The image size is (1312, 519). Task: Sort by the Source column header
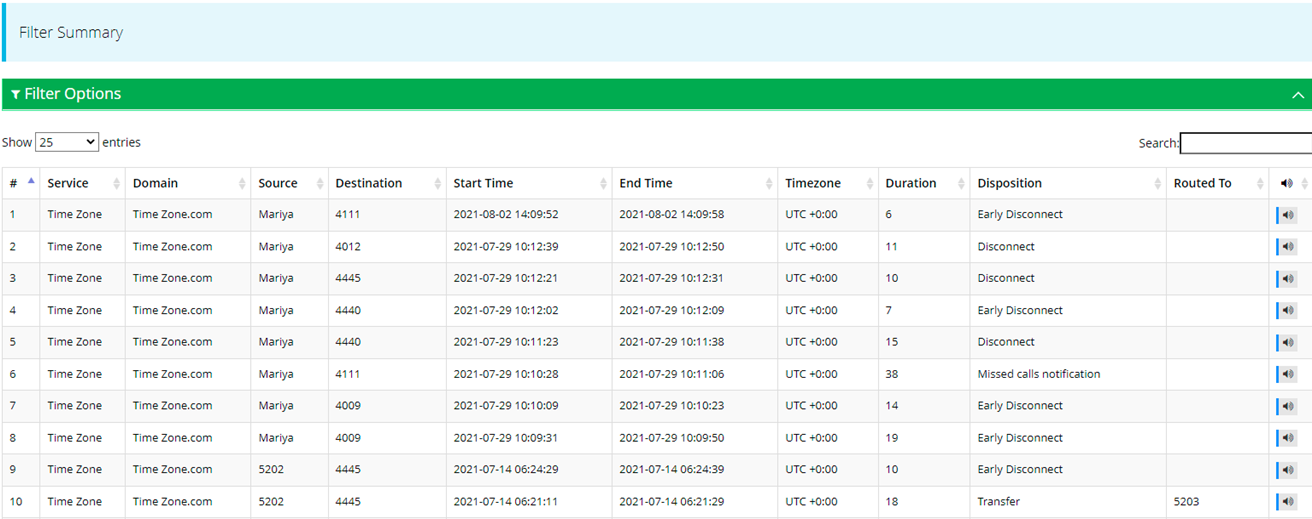(x=278, y=183)
